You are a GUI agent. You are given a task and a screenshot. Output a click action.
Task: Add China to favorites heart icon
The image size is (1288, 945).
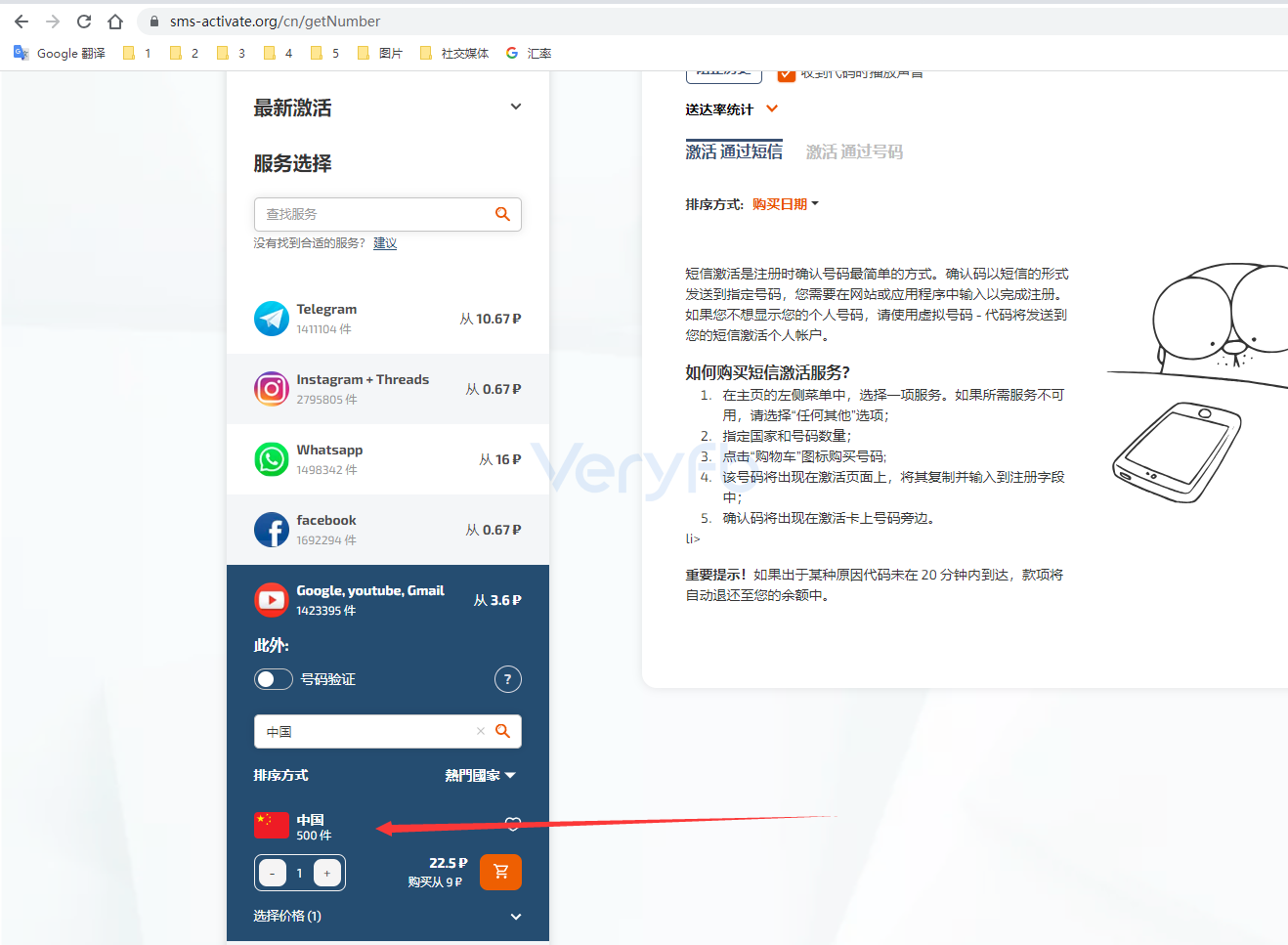point(513,824)
